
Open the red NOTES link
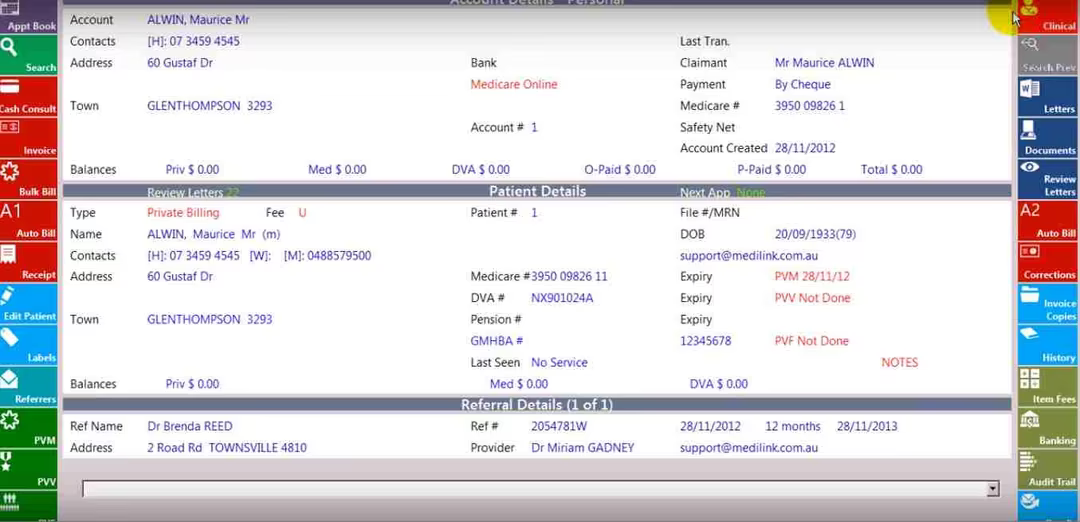900,362
